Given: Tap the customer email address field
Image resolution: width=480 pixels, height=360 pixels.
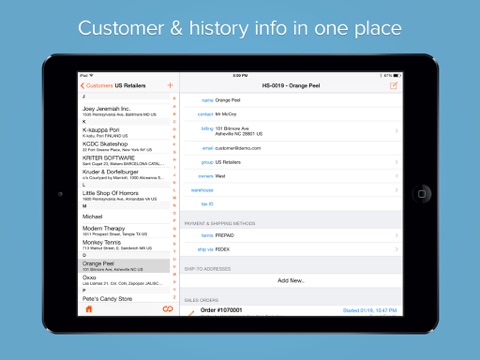Looking at the screenshot, I should click(x=292, y=148).
